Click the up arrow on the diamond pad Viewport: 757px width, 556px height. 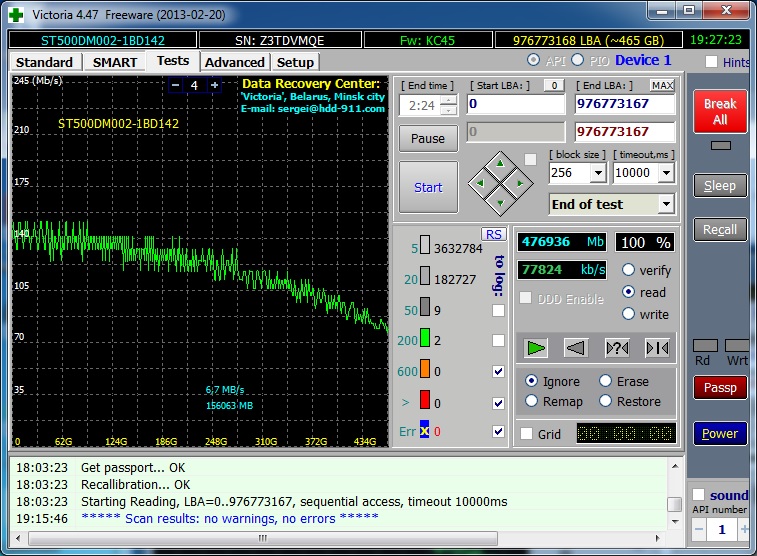pyautogui.click(x=500, y=164)
